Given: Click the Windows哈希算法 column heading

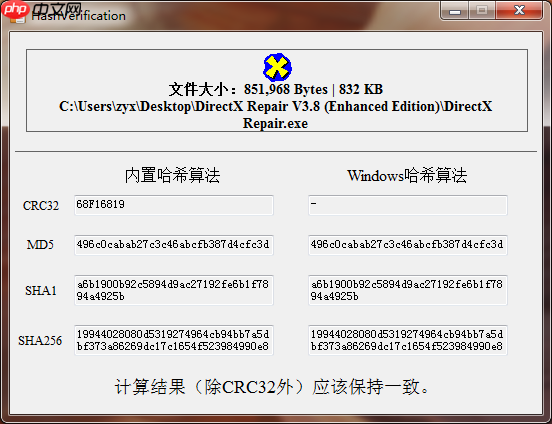Looking at the screenshot, I should coord(407,175).
